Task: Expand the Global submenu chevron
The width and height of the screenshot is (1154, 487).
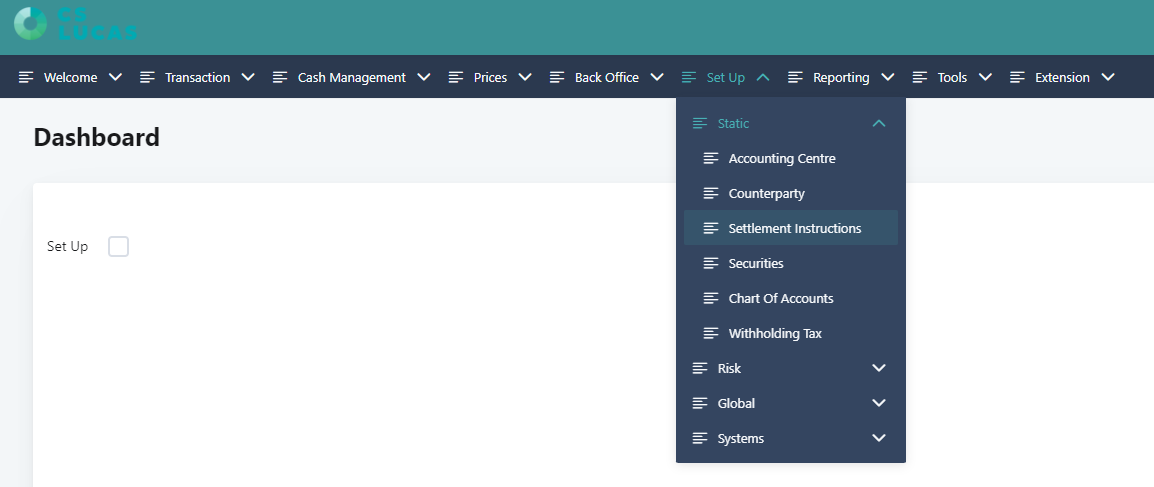Action: [x=879, y=403]
